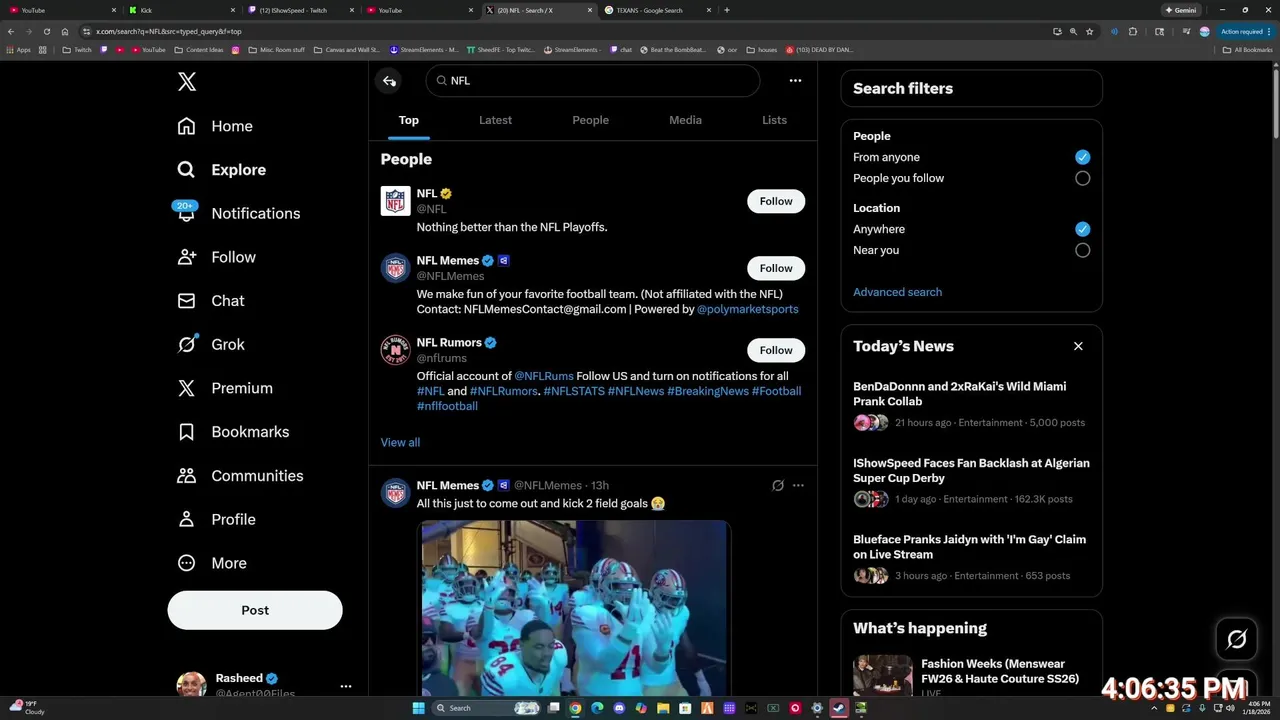
Task: Open the Follow page in sidebar
Action: tap(217, 257)
